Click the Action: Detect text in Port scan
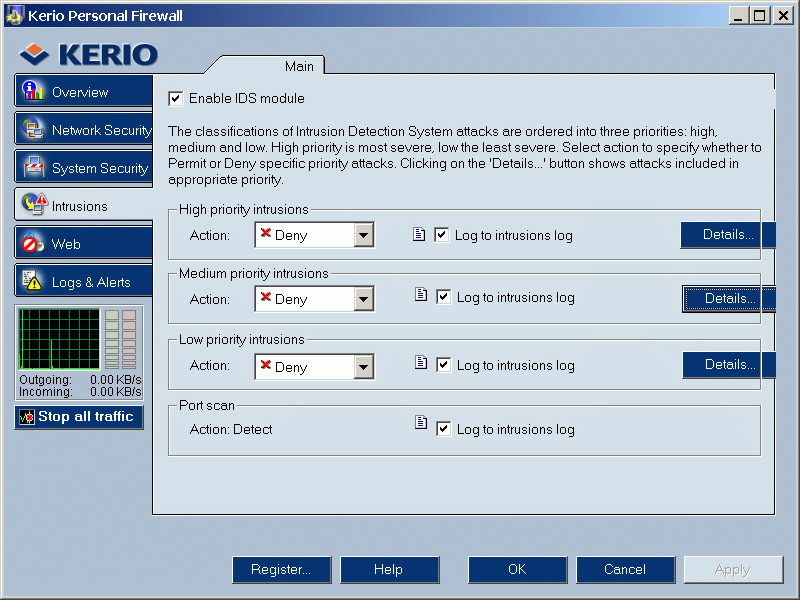The image size is (800, 600). [231, 430]
